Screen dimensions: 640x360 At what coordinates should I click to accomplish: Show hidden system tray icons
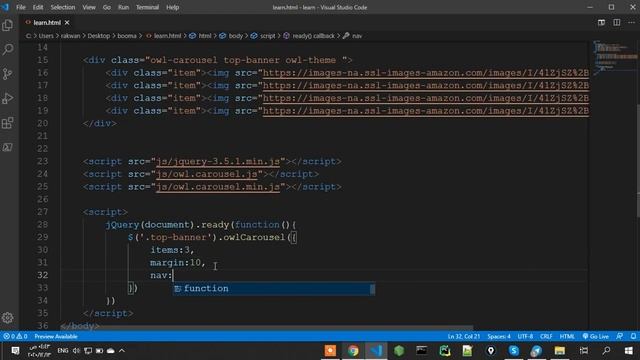[x=122, y=351]
